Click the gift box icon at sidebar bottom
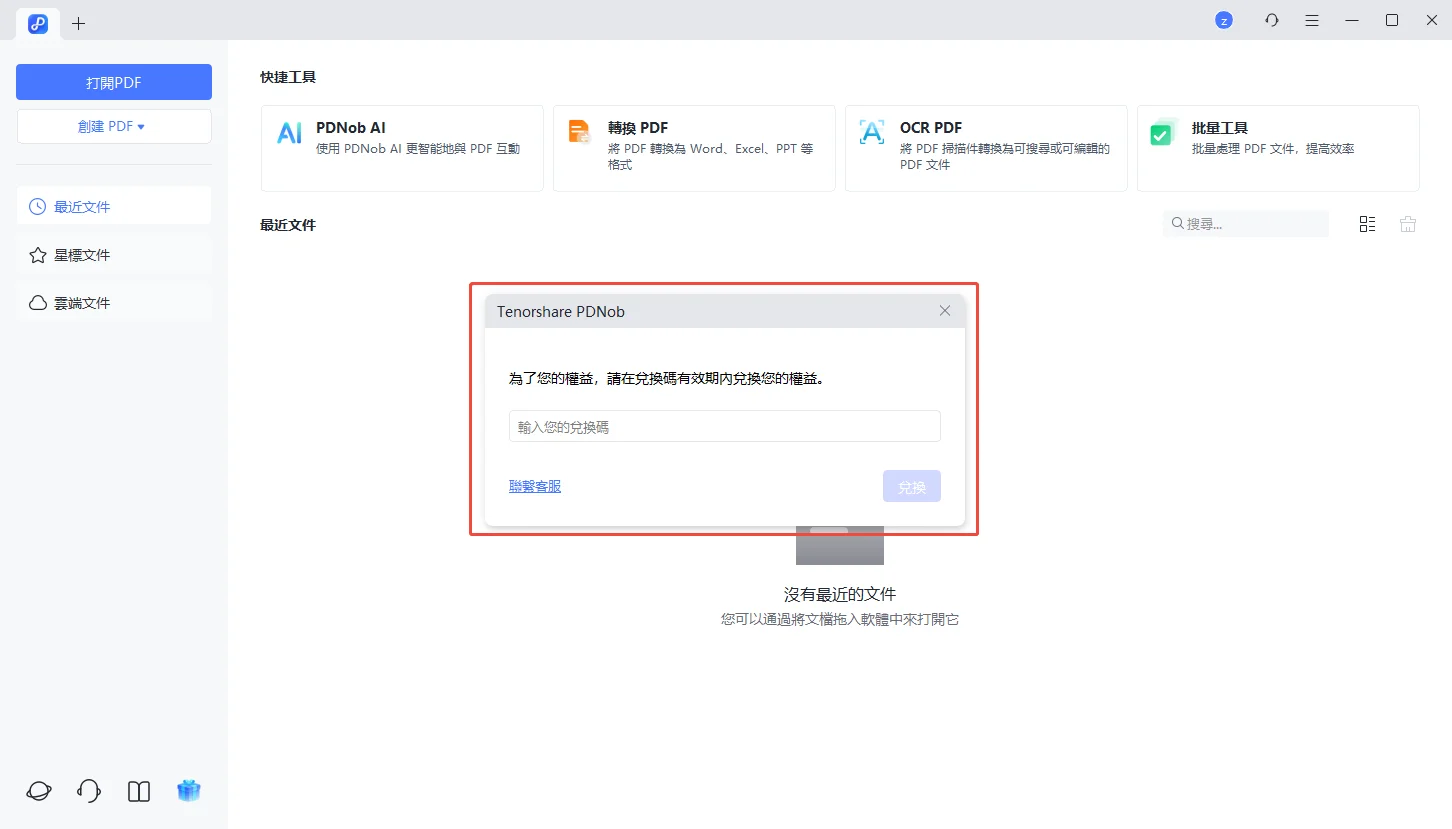This screenshot has height=829, width=1452. pos(189,791)
